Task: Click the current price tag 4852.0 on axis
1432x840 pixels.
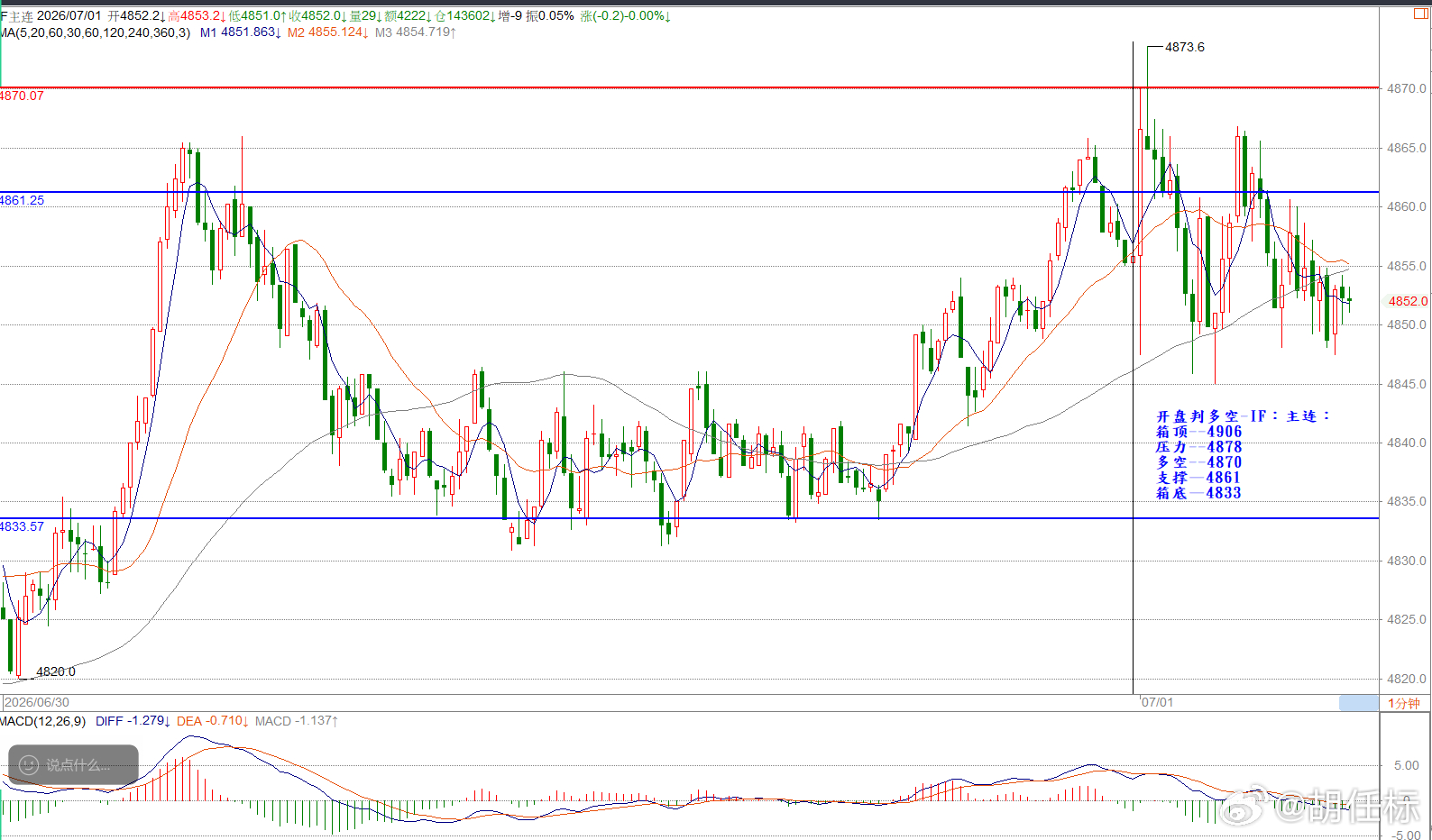Action: coord(1408,301)
